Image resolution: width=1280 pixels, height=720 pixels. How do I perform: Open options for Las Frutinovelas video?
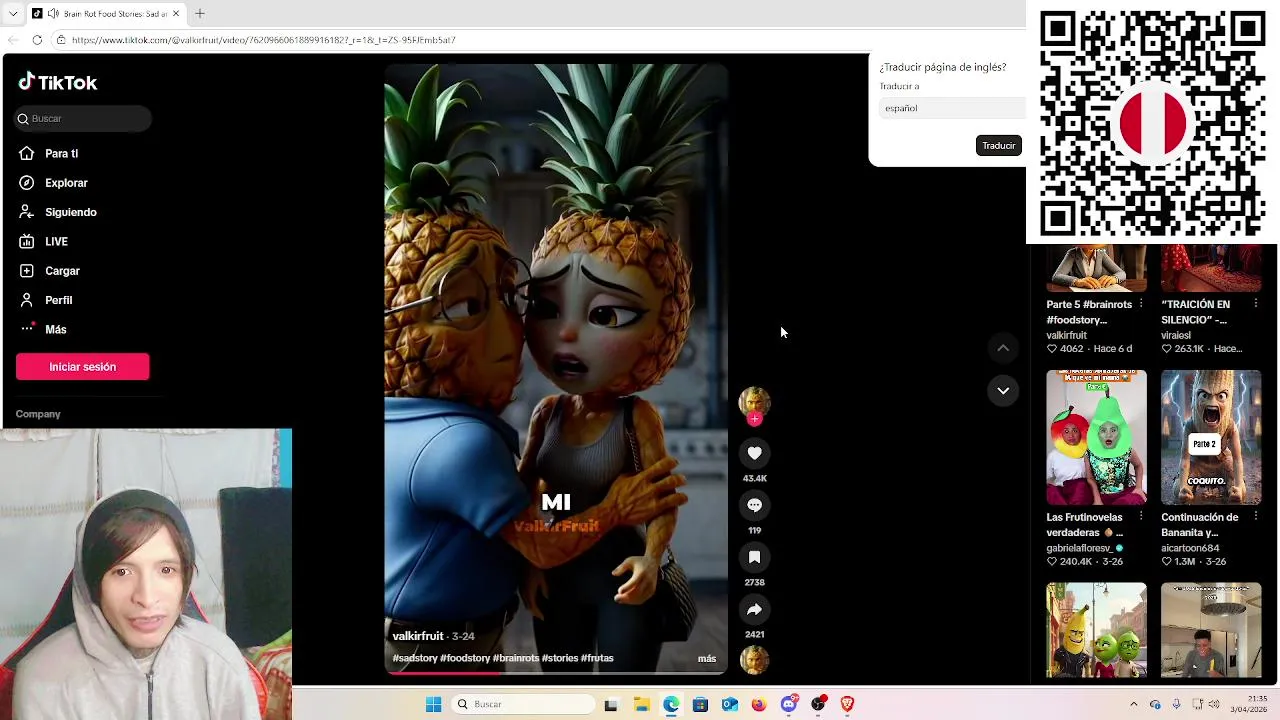(x=1141, y=516)
